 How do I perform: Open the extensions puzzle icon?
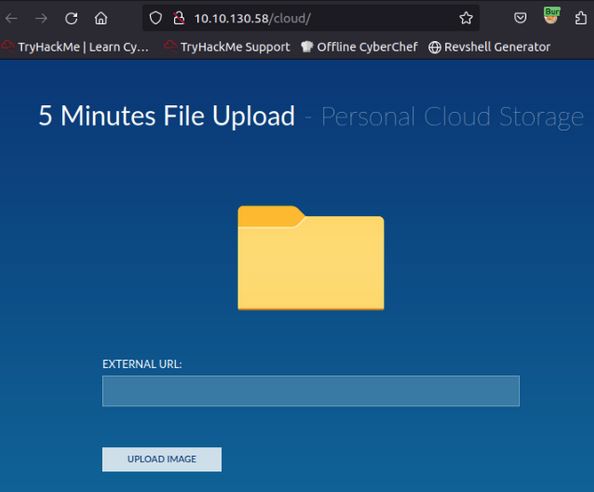581,18
